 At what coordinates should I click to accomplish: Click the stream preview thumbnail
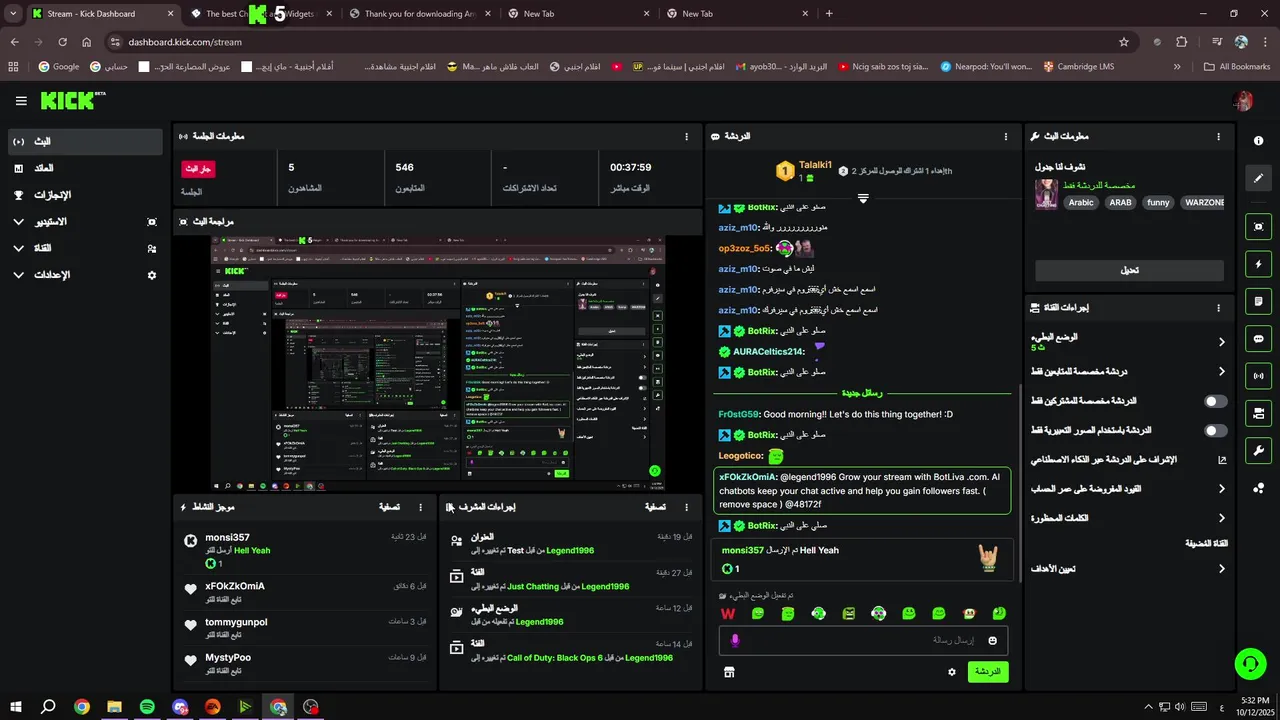(x=438, y=364)
